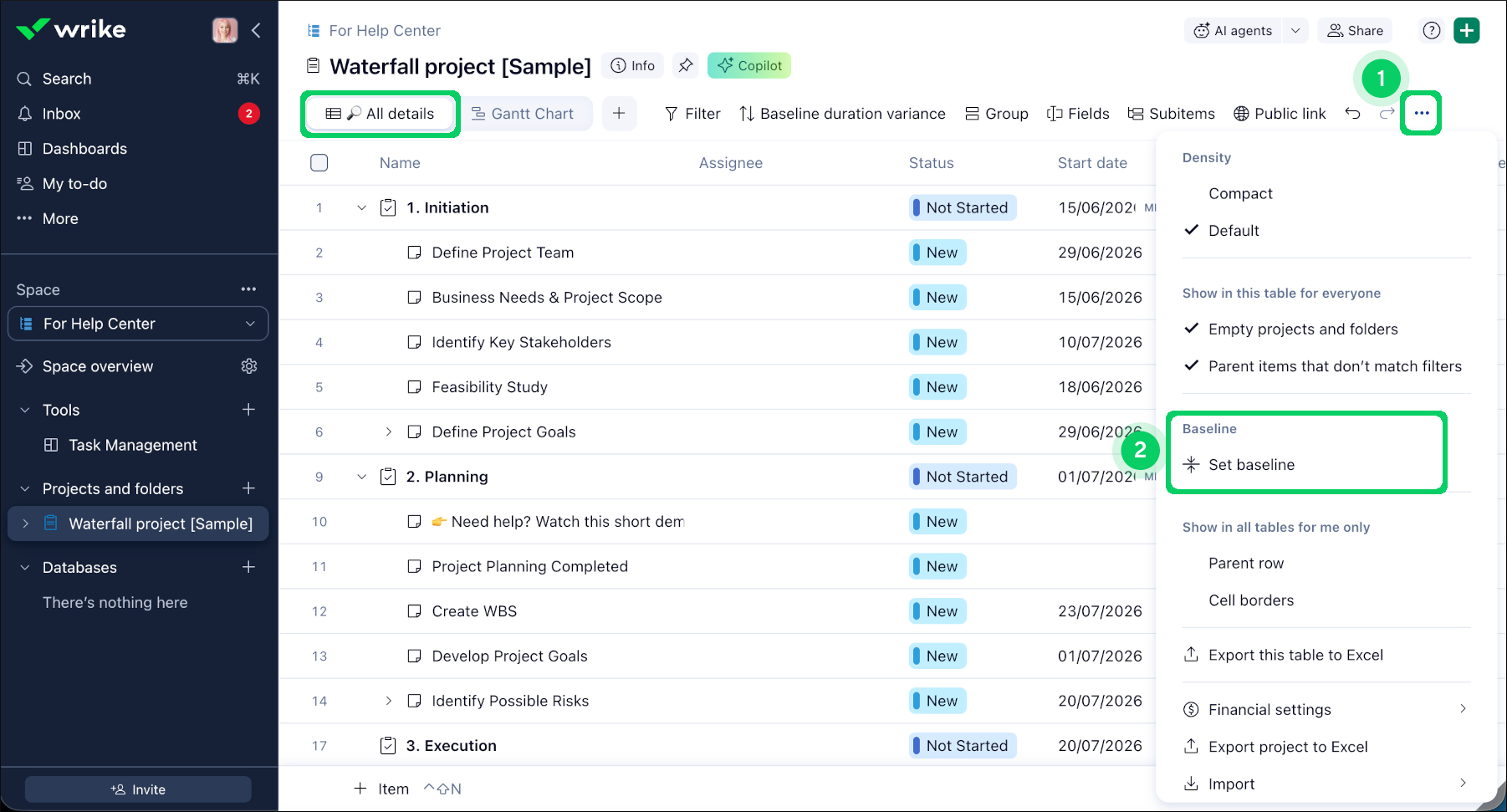Collapse the 1. Initiation section
1507x812 pixels.
pos(361,207)
